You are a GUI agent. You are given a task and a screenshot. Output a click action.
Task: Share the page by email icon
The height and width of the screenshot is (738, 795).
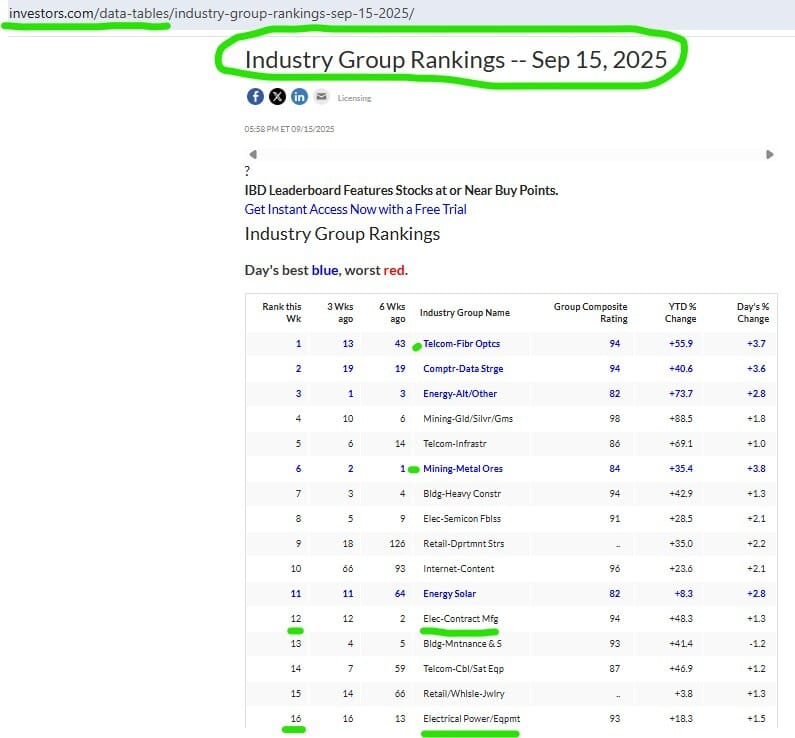(x=321, y=96)
